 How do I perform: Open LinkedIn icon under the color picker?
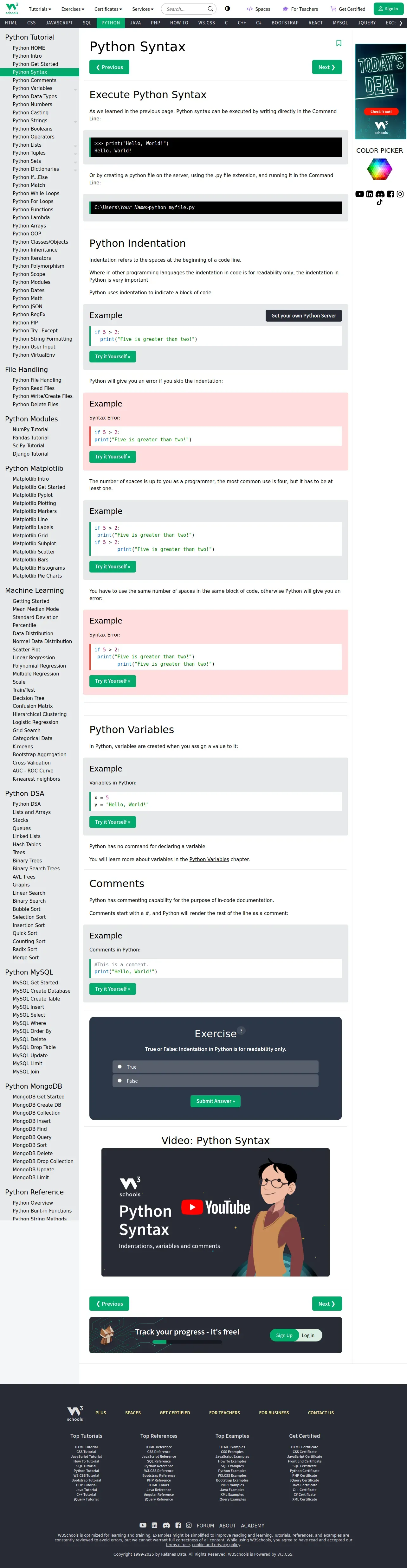tap(369, 194)
